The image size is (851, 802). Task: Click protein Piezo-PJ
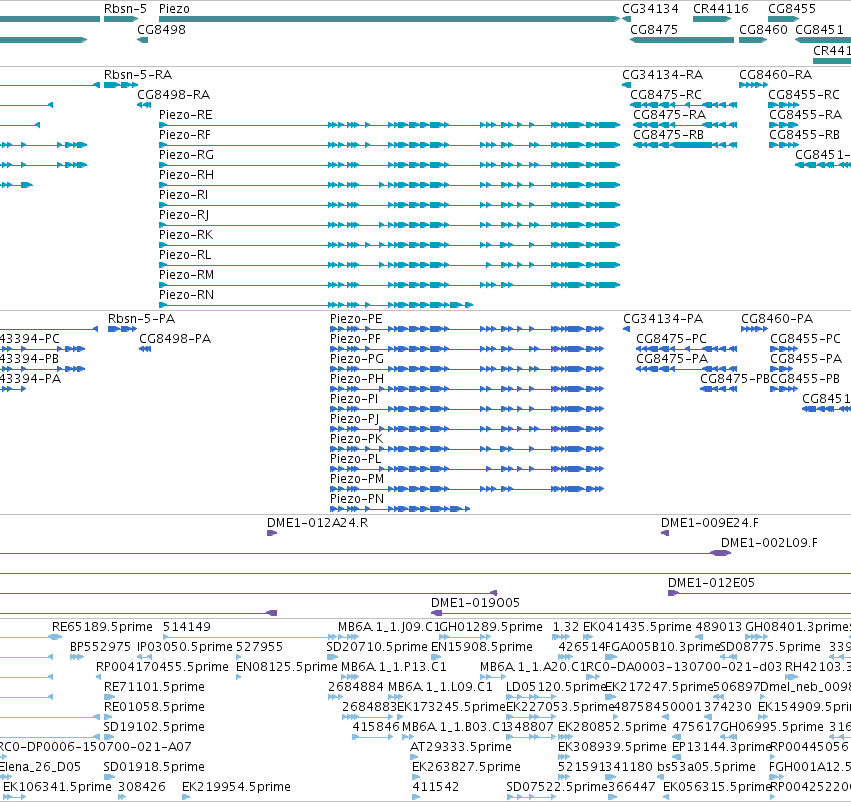tap(467, 429)
